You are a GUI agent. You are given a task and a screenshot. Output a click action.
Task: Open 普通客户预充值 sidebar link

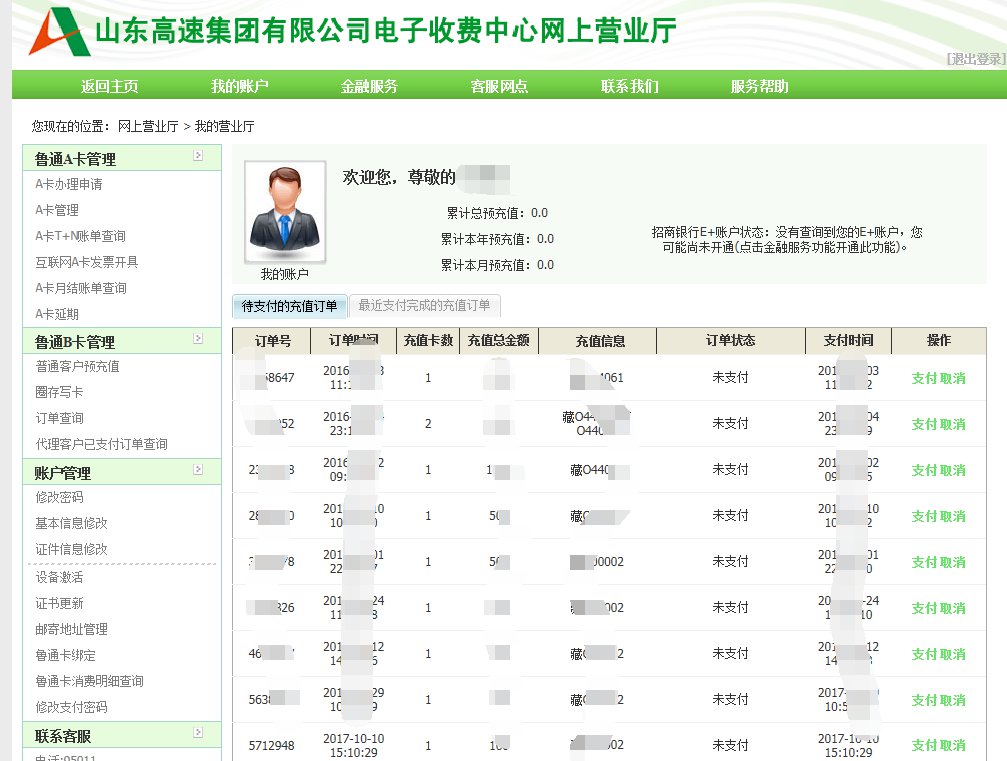pyautogui.click(x=77, y=367)
